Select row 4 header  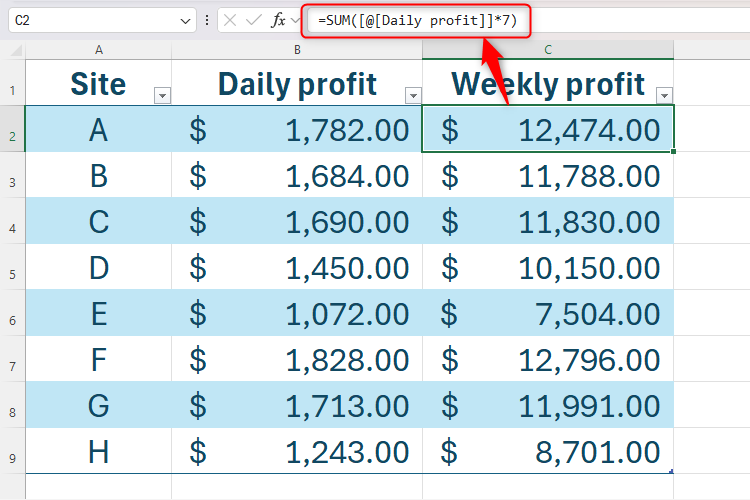pos(12,221)
